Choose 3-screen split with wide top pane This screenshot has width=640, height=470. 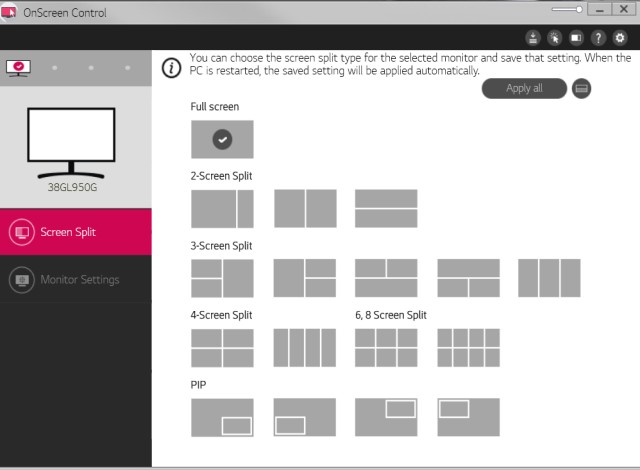[x=469, y=278]
